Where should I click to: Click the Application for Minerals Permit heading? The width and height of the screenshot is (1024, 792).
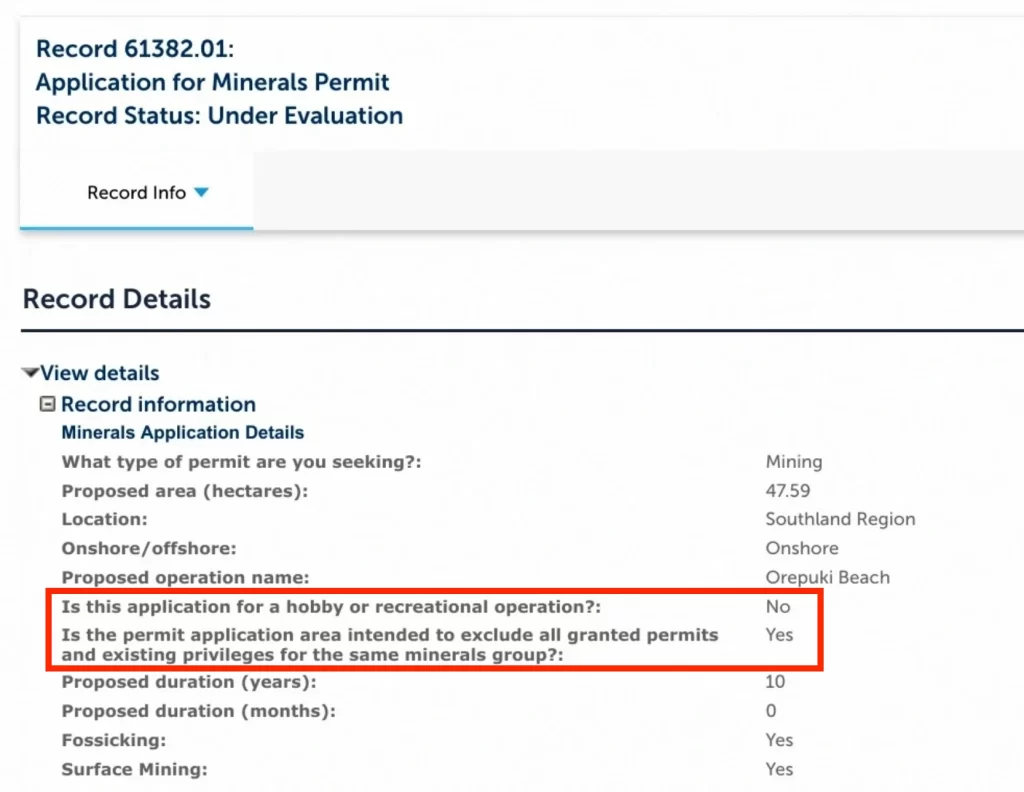213,82
